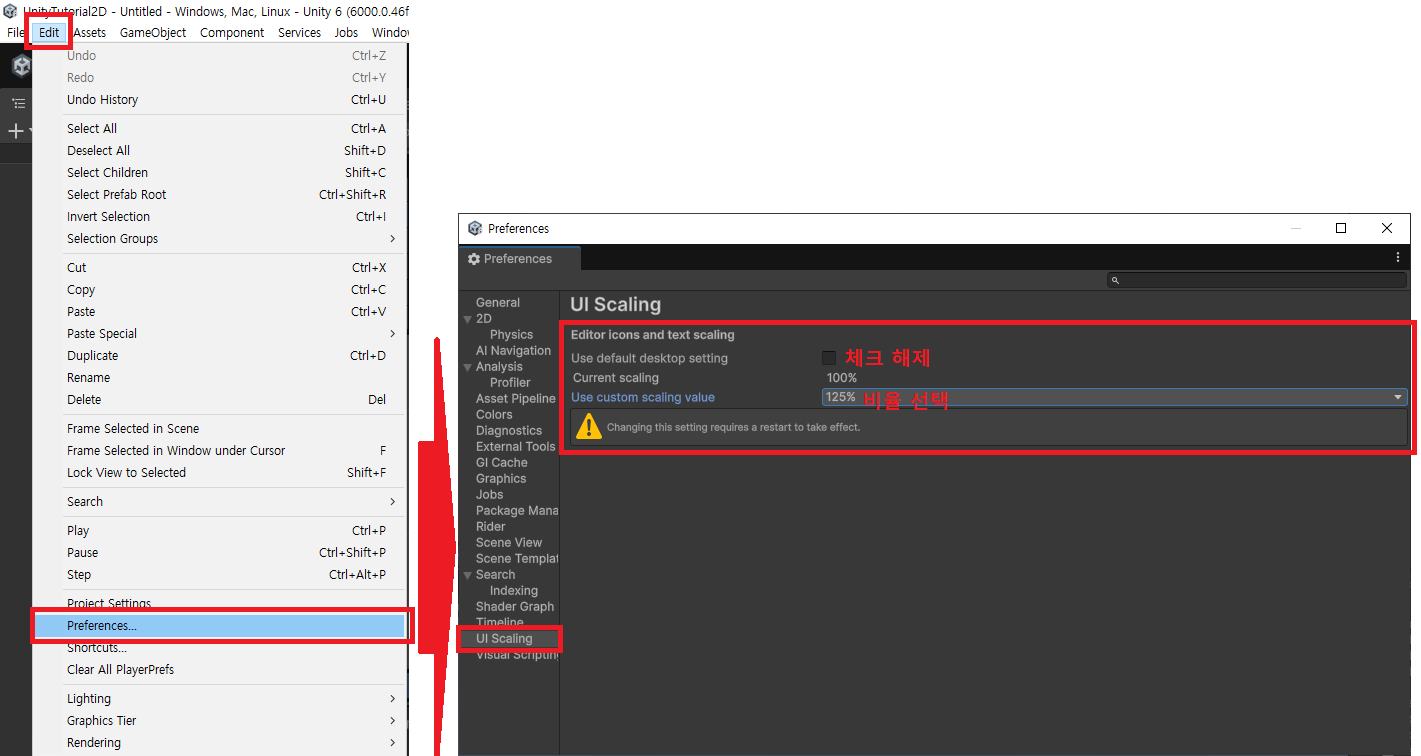This screenshot has height=756, width=1421.
Task: Select External Tools in the Preferences sidebar
Action: (515, 447)
